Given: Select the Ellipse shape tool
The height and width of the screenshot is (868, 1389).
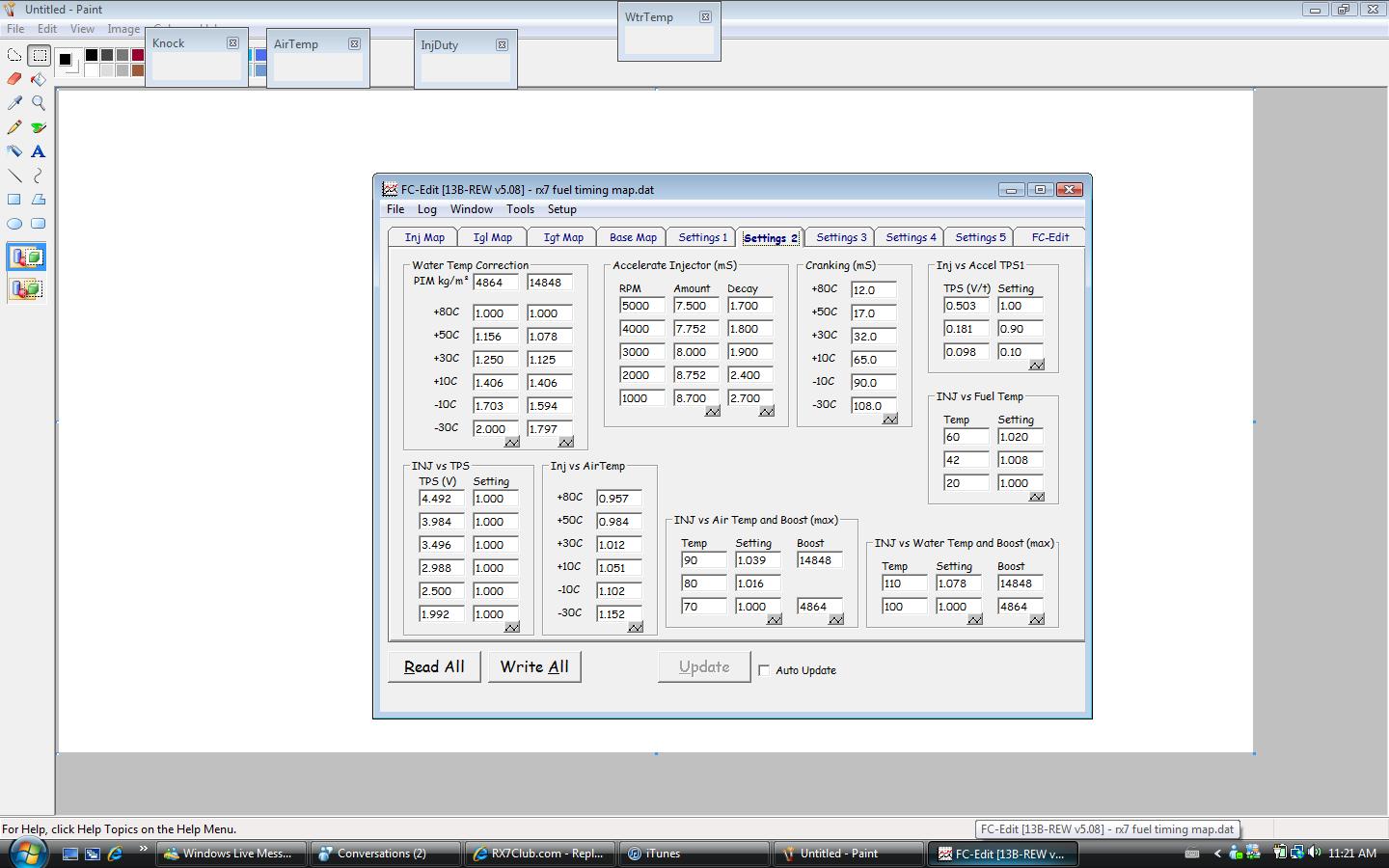Looking at the screenshot, I should click(x=14, y=224).
